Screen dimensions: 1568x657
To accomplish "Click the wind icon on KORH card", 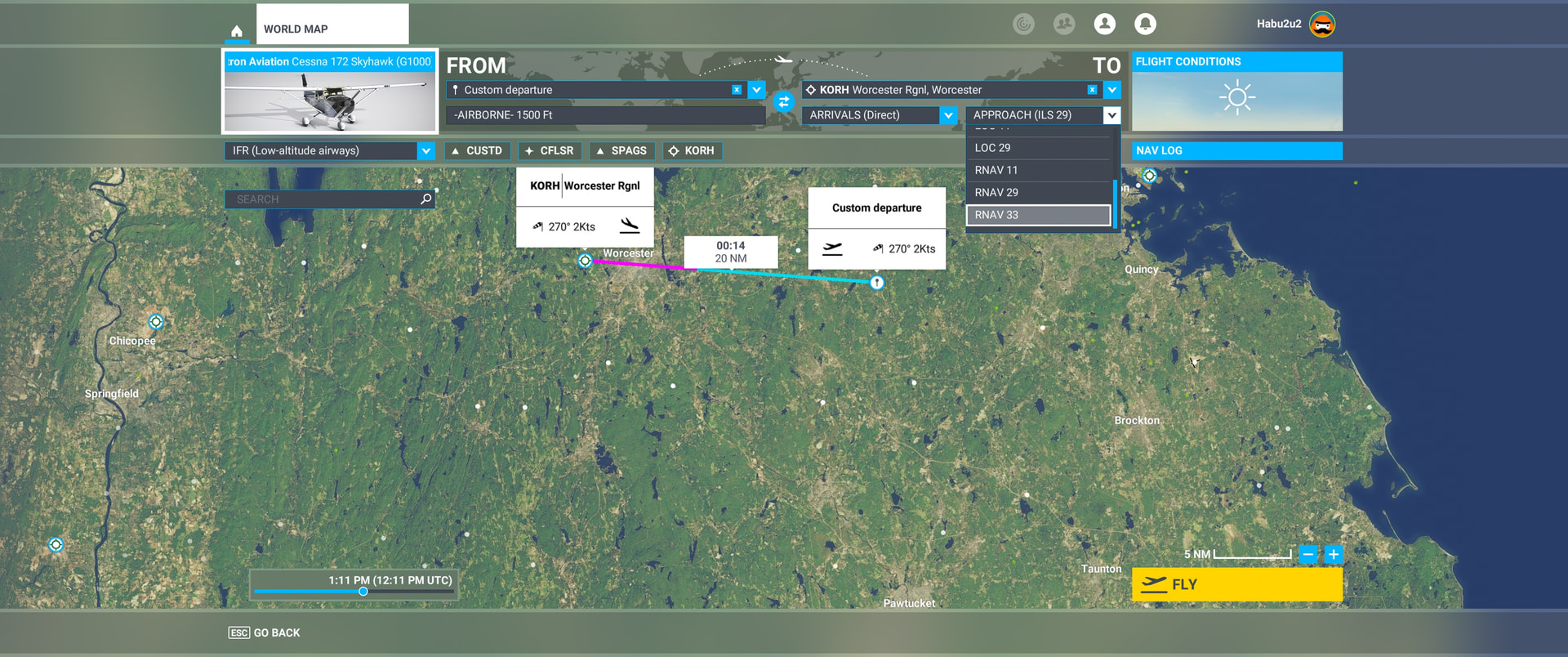I will [538, 226].
